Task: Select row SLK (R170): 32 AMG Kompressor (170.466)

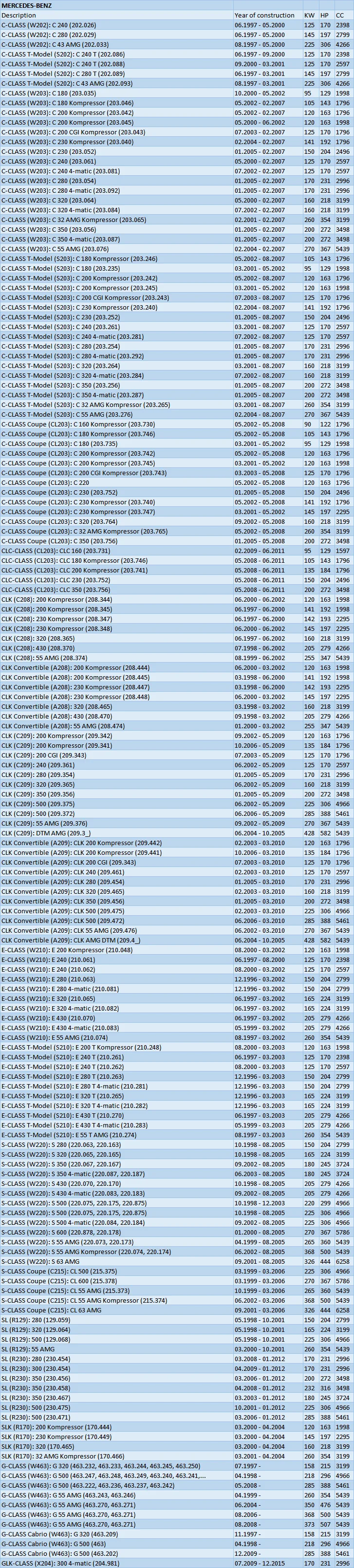Action: (177, 1457)
